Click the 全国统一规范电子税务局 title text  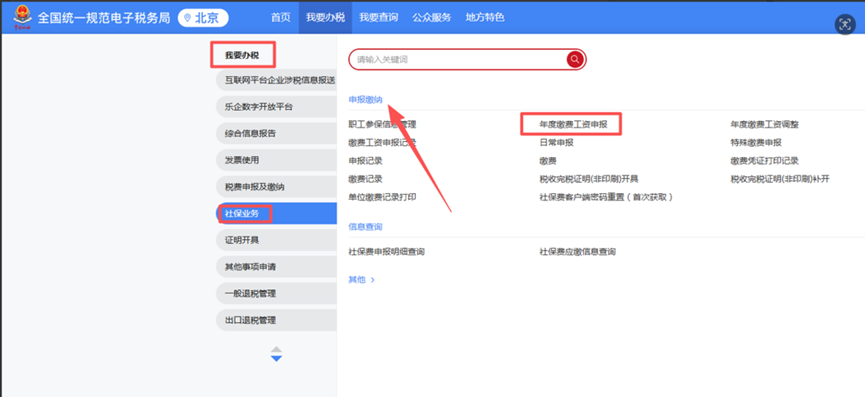click(104, 18)
